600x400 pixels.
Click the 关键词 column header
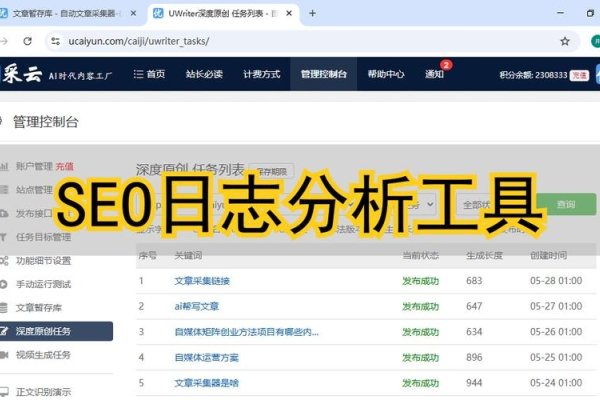click(x=188, y=255)
